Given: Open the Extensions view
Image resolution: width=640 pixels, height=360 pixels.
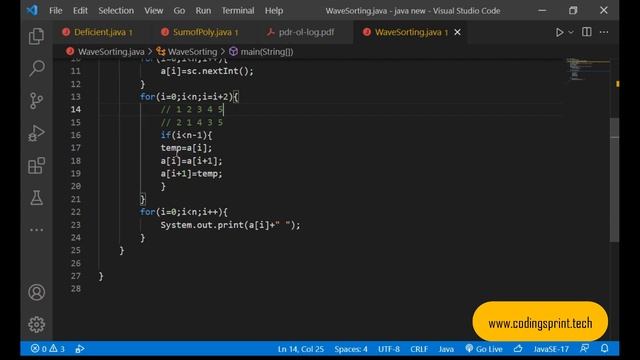Looking at the screenshot, I should [x=36, y=165].
